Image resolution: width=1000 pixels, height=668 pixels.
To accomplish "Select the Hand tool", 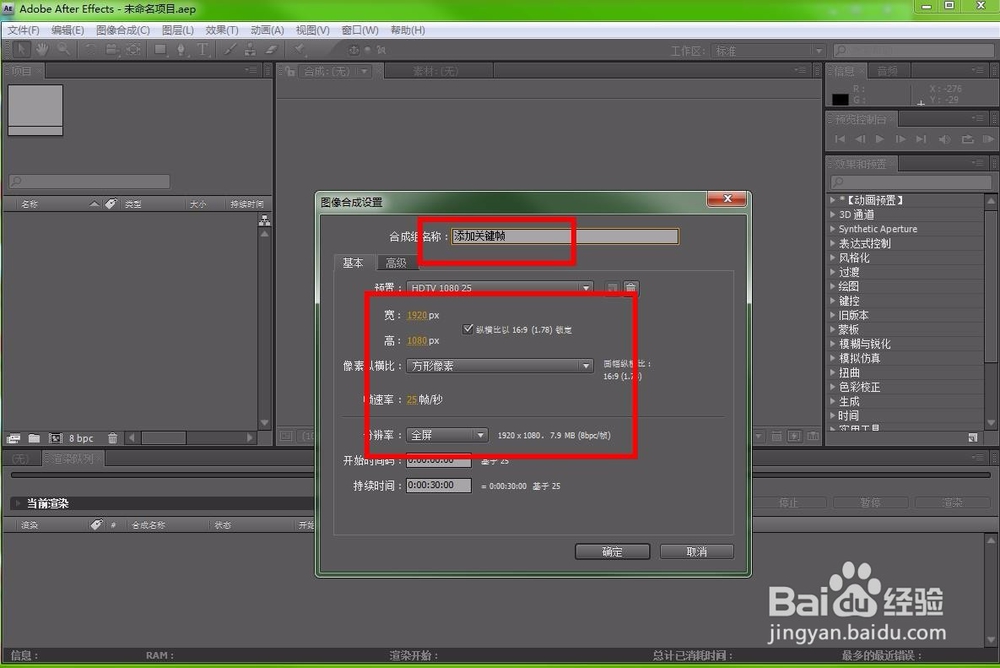I will click(x=42, y=49).
